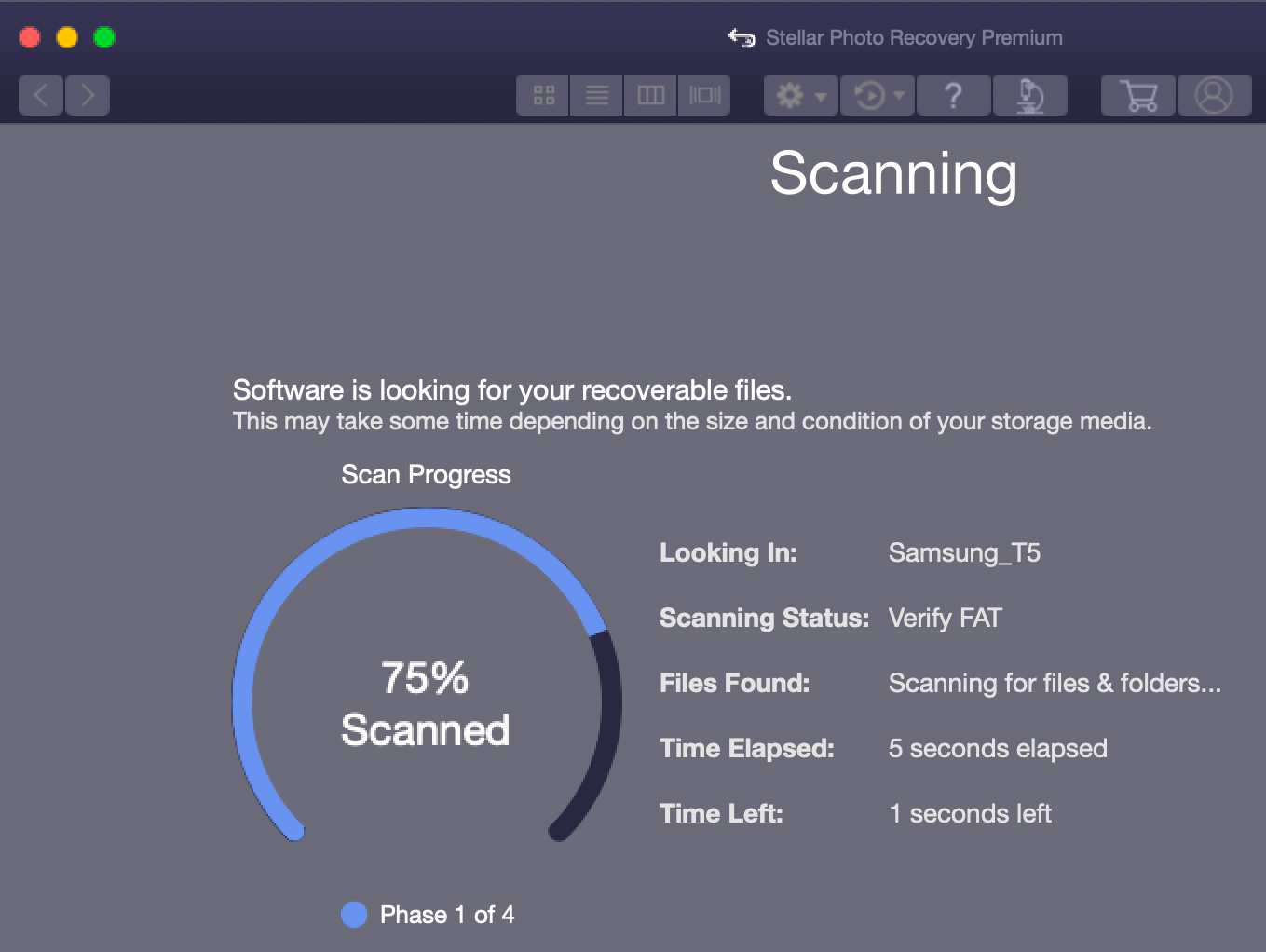Click the Scanning heading
1266x952 pixels.
click(x=893, y=174)
